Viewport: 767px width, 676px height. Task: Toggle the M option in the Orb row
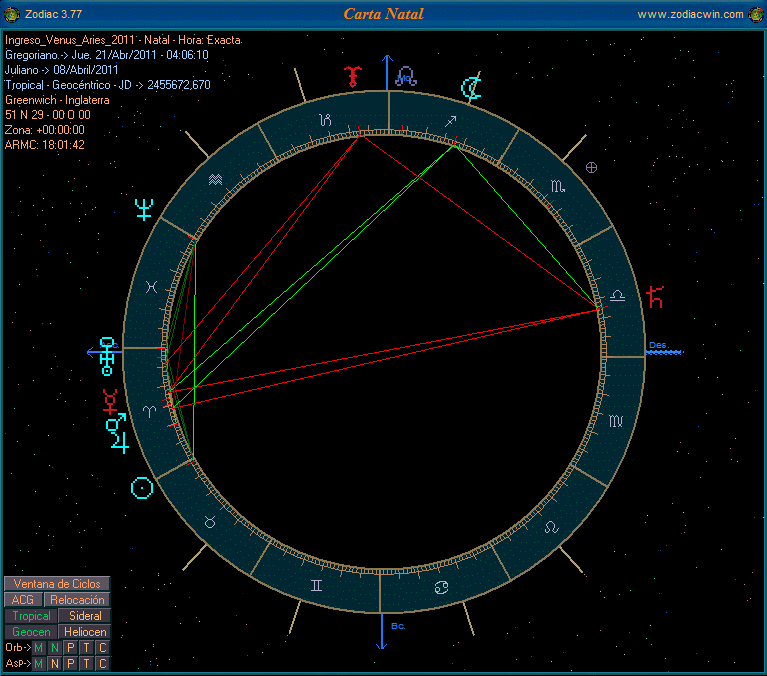pyautogui.click(x=38, y=648)
